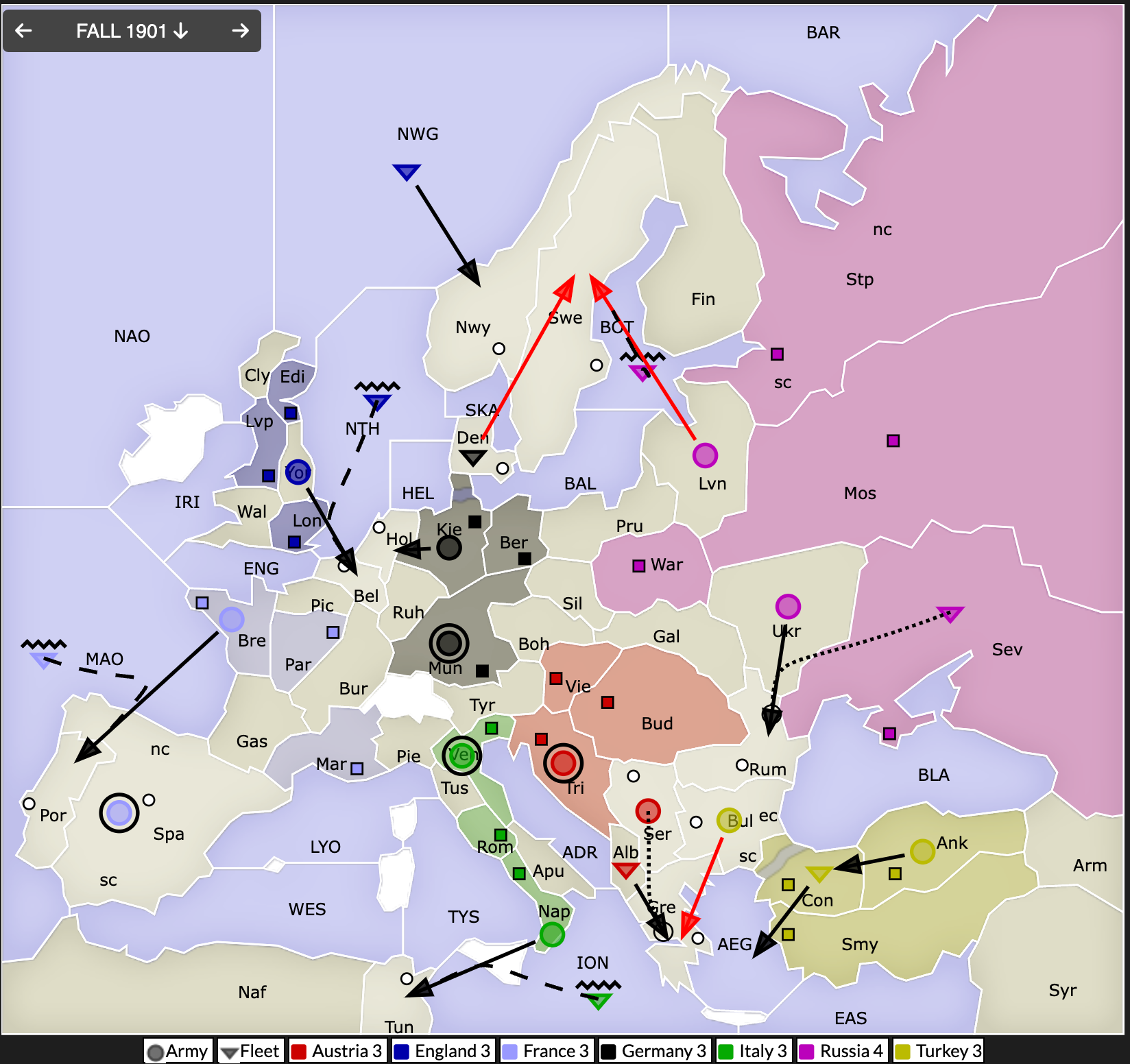The height and width of the screenshot is (1064, 1130).
Task: Select the German army in Munich
Action: coord(449,643)
